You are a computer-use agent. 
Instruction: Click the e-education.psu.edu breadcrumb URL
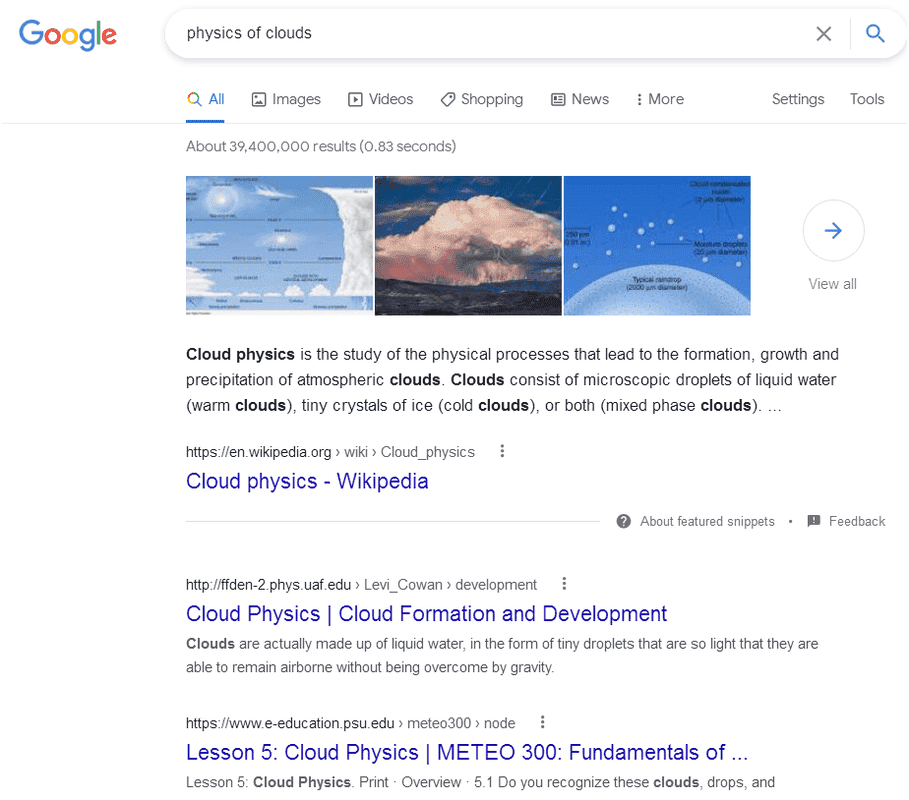point(351,723)
